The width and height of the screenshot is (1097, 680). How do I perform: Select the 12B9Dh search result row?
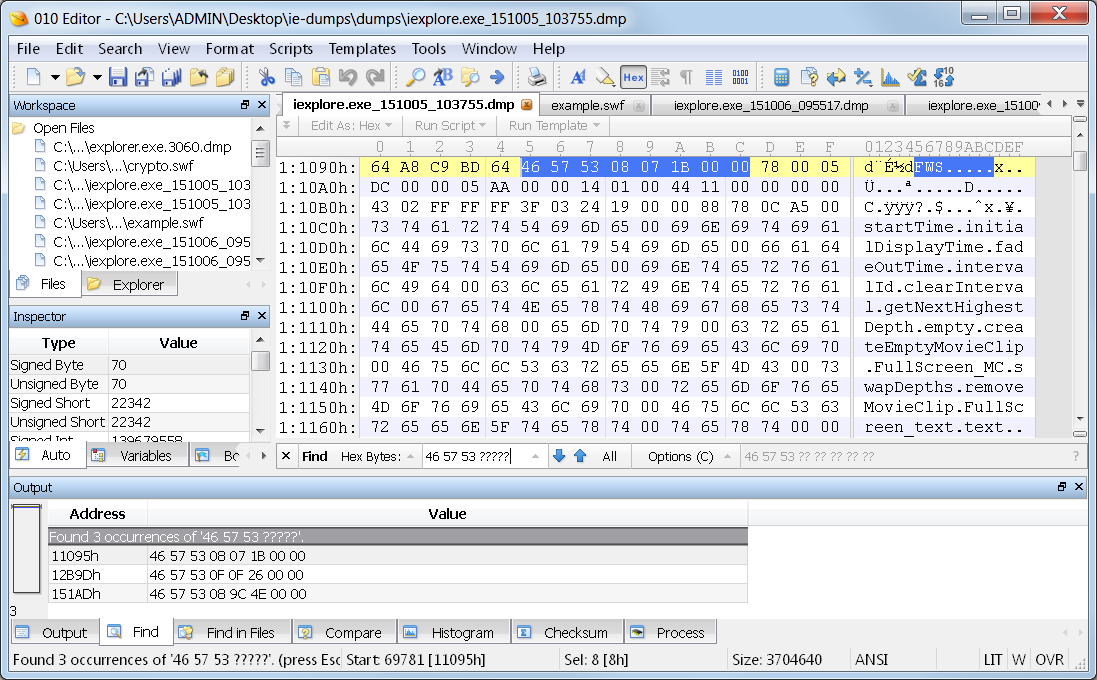(397, 575)
